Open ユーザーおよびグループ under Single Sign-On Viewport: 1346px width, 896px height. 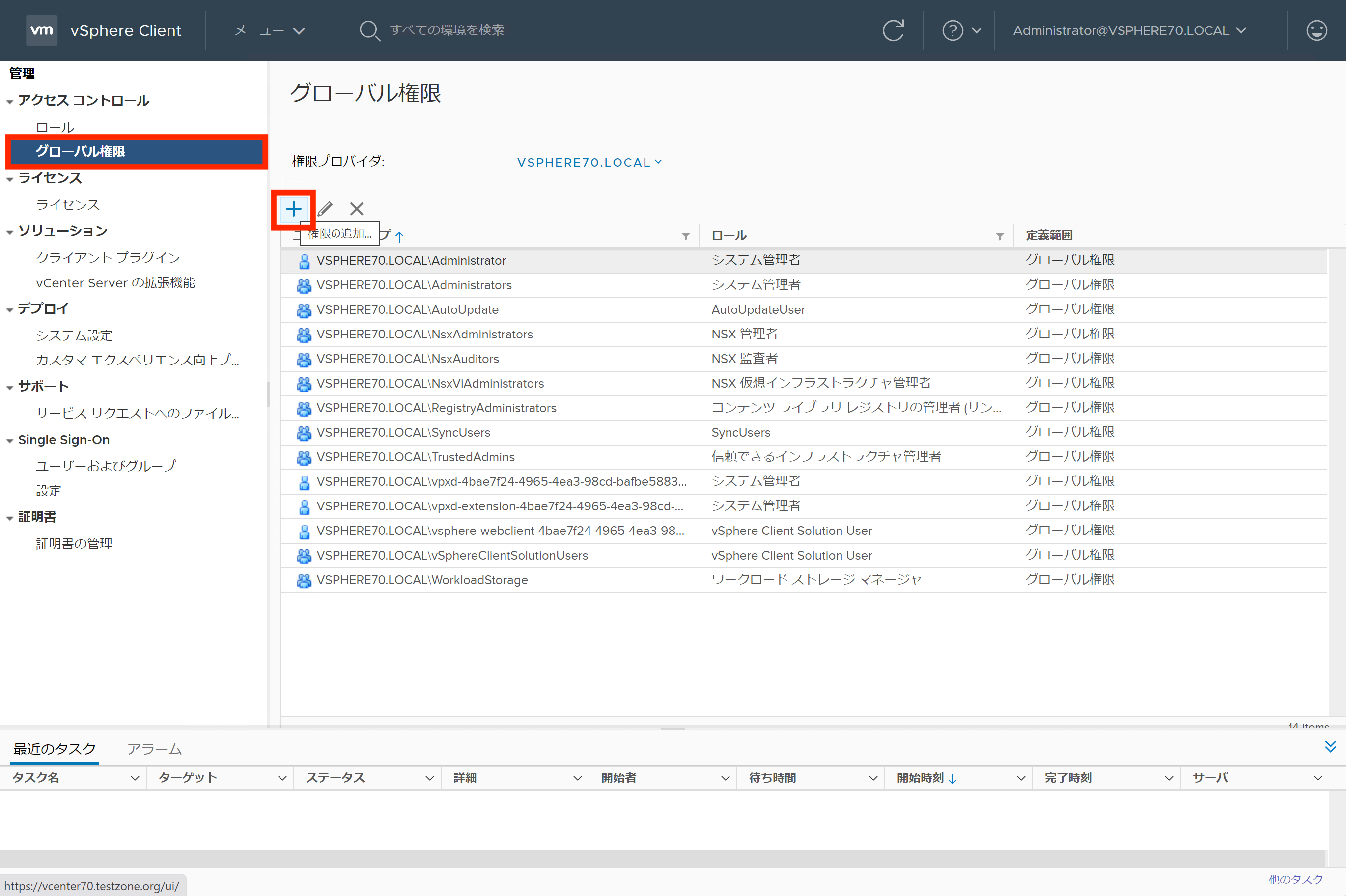click(x=106, y=466)
